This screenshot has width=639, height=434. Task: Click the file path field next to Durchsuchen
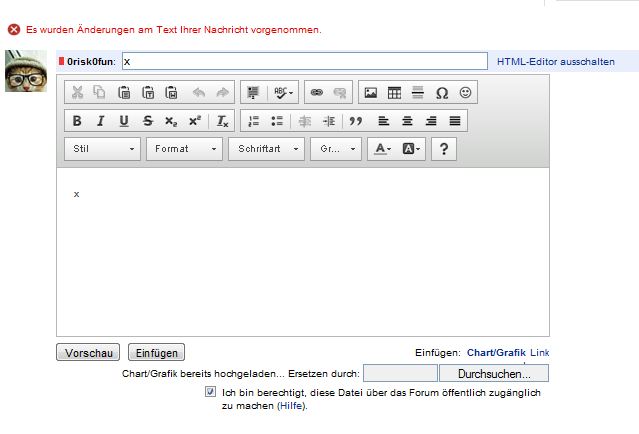pyautogui.click(x=400, y=373)
